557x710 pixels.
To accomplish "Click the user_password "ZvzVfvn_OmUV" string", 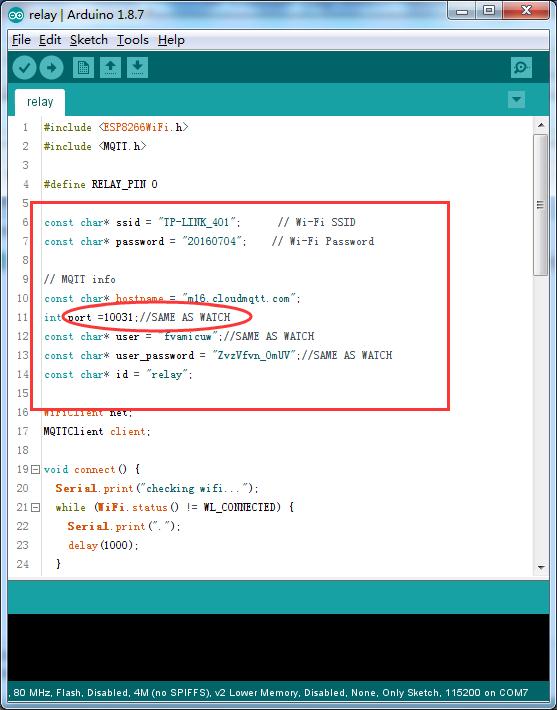I will (x=254, y=355).
